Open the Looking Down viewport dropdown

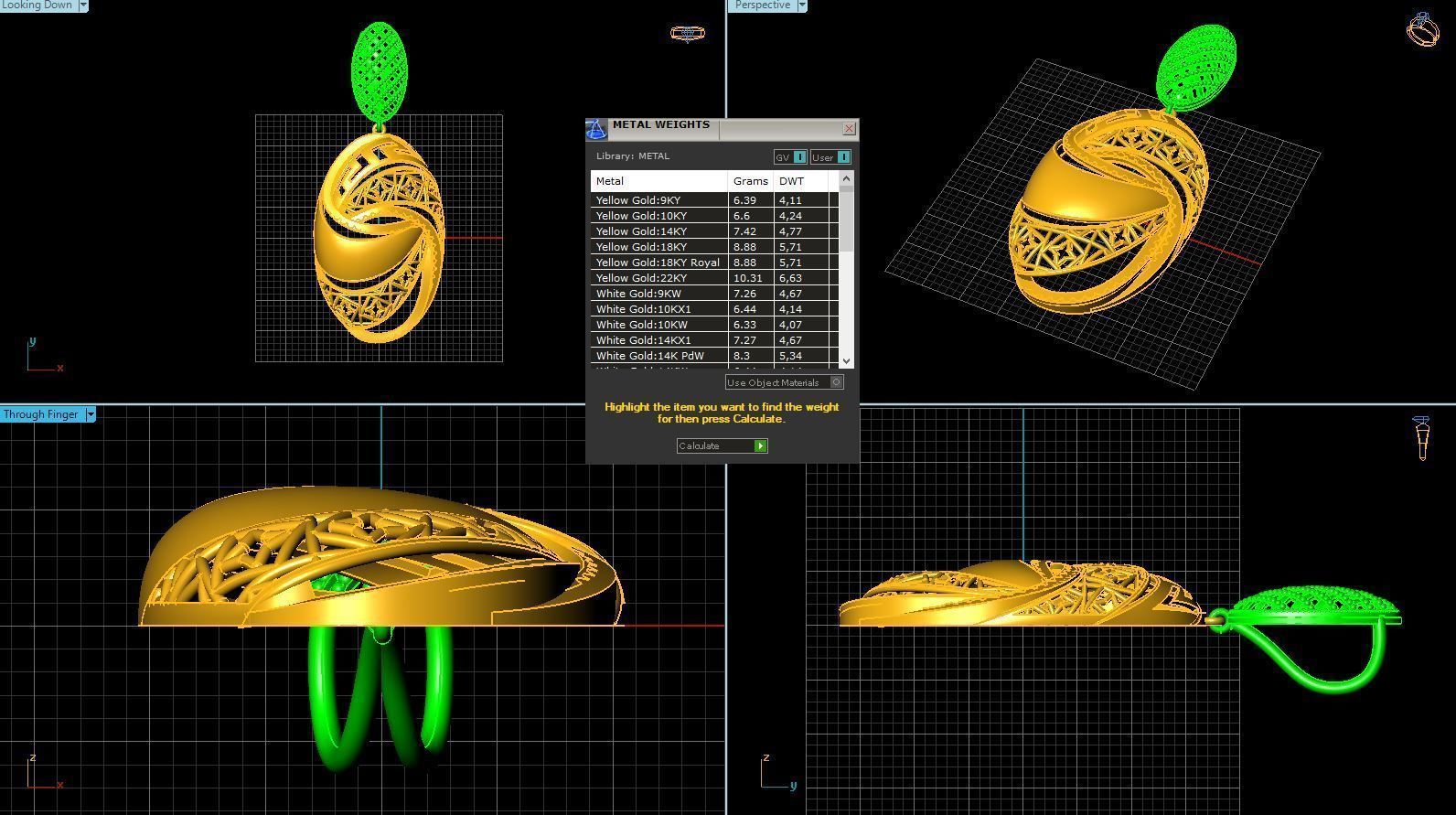tap(83, 5)
